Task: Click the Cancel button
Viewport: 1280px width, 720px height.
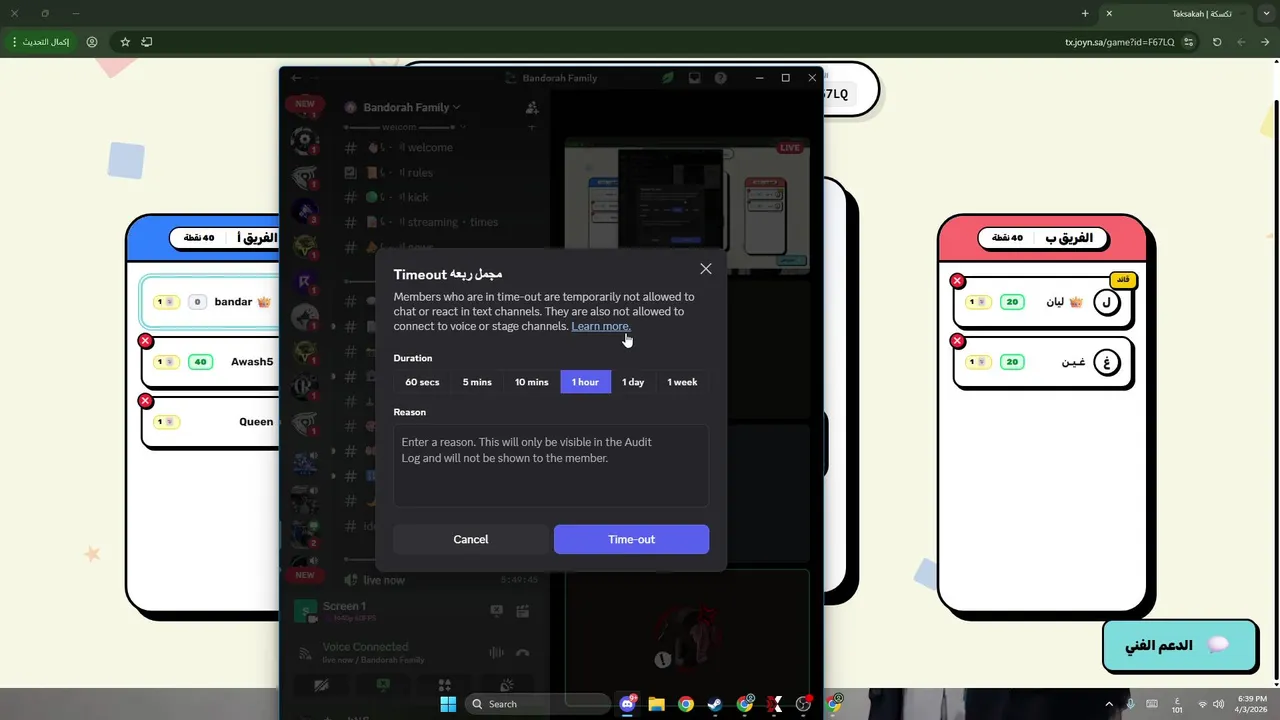Action: (471, 539)
